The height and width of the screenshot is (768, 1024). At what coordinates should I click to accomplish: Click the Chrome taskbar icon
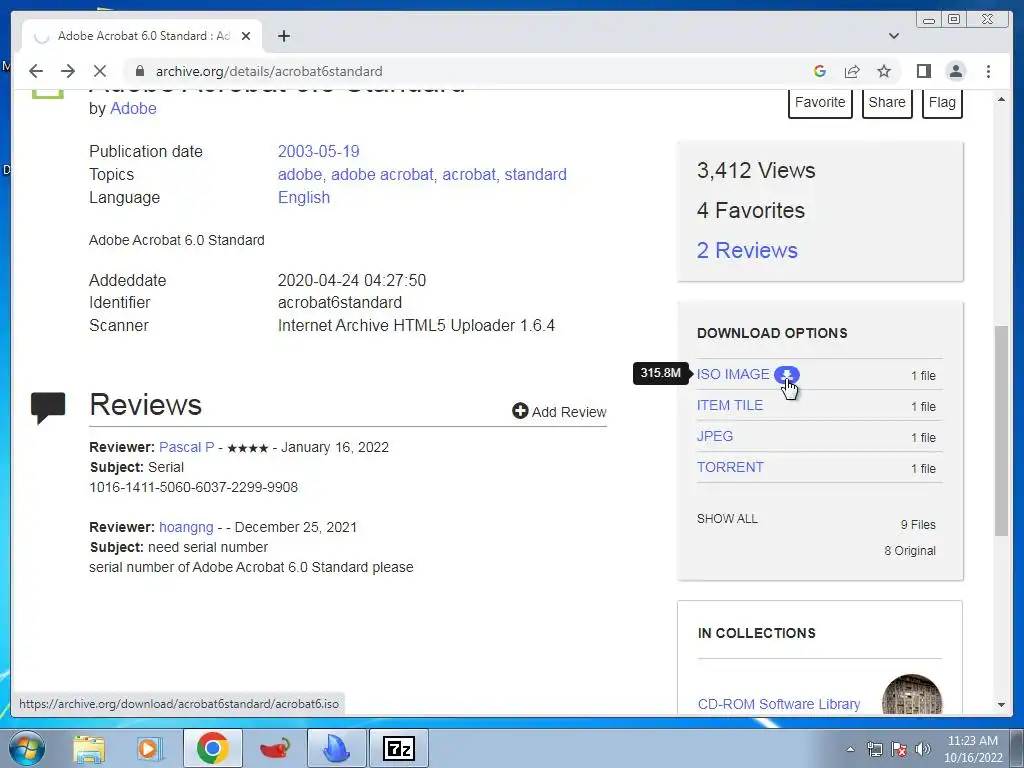point(212,748)
